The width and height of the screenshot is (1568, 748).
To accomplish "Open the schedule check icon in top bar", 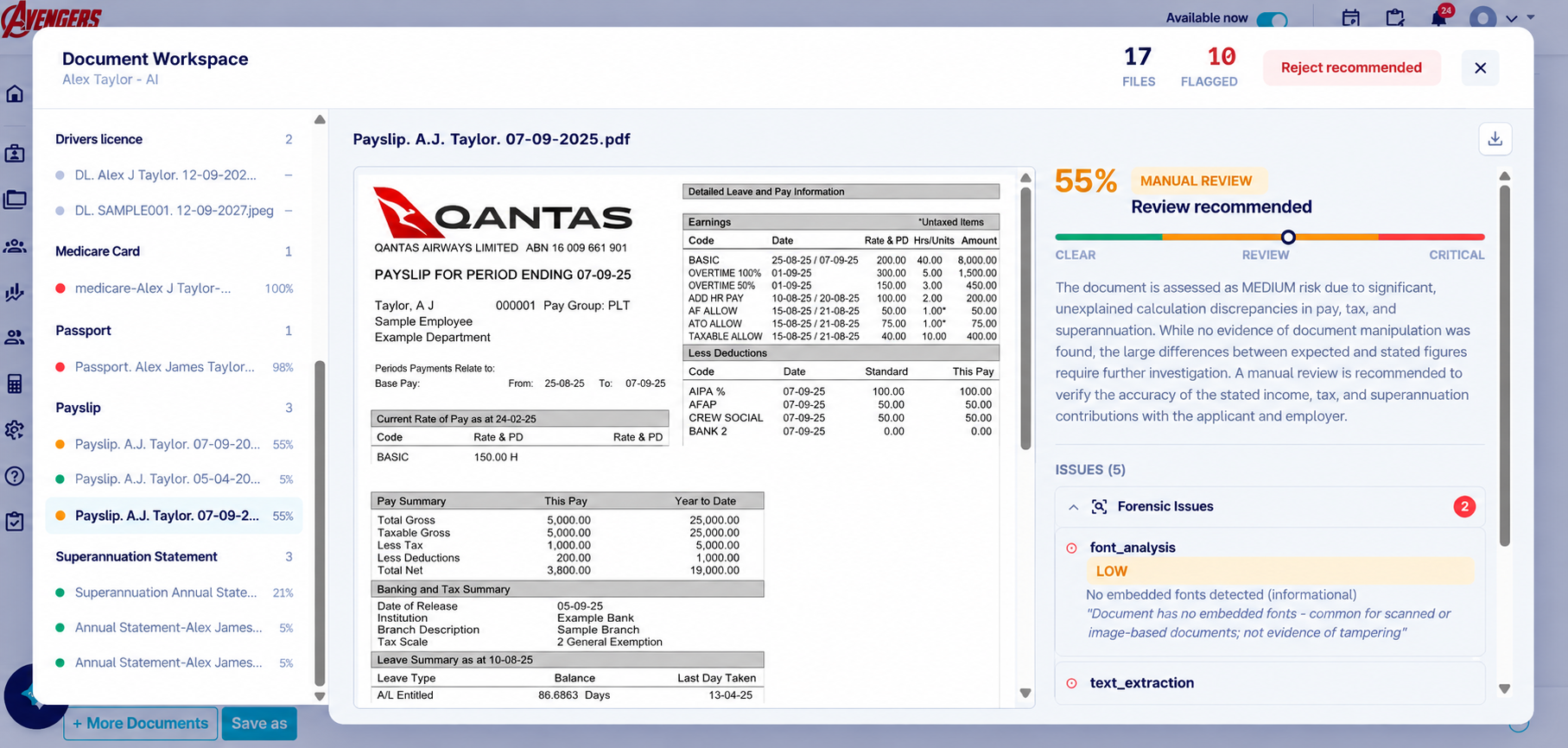I will click(1395, 18).
